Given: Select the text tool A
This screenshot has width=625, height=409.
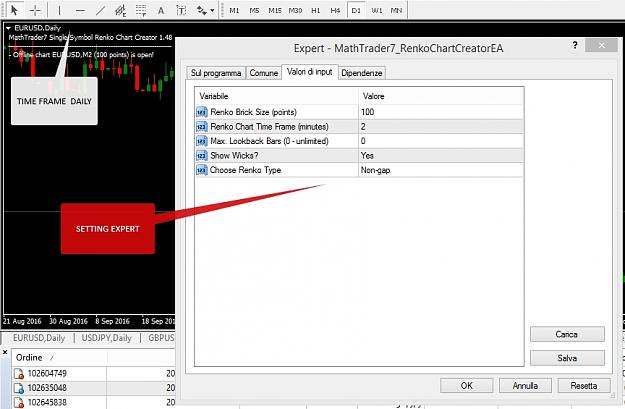Looking at the screenshot, I should 161,10.
